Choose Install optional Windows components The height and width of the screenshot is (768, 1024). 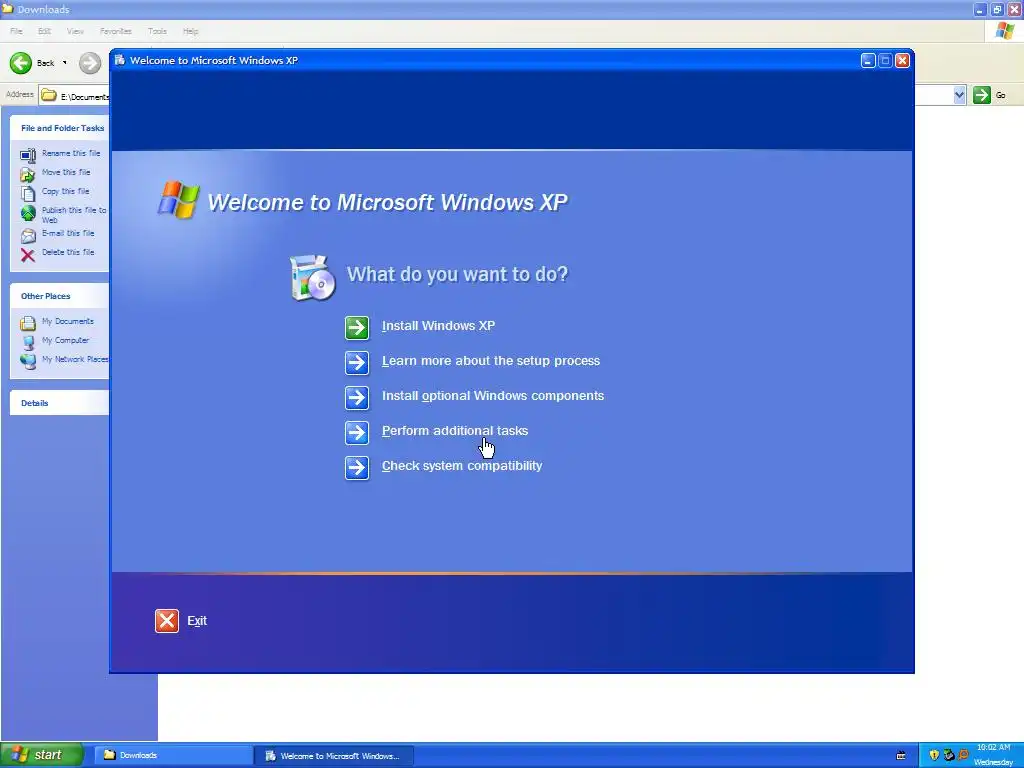(x=492, y=396)
